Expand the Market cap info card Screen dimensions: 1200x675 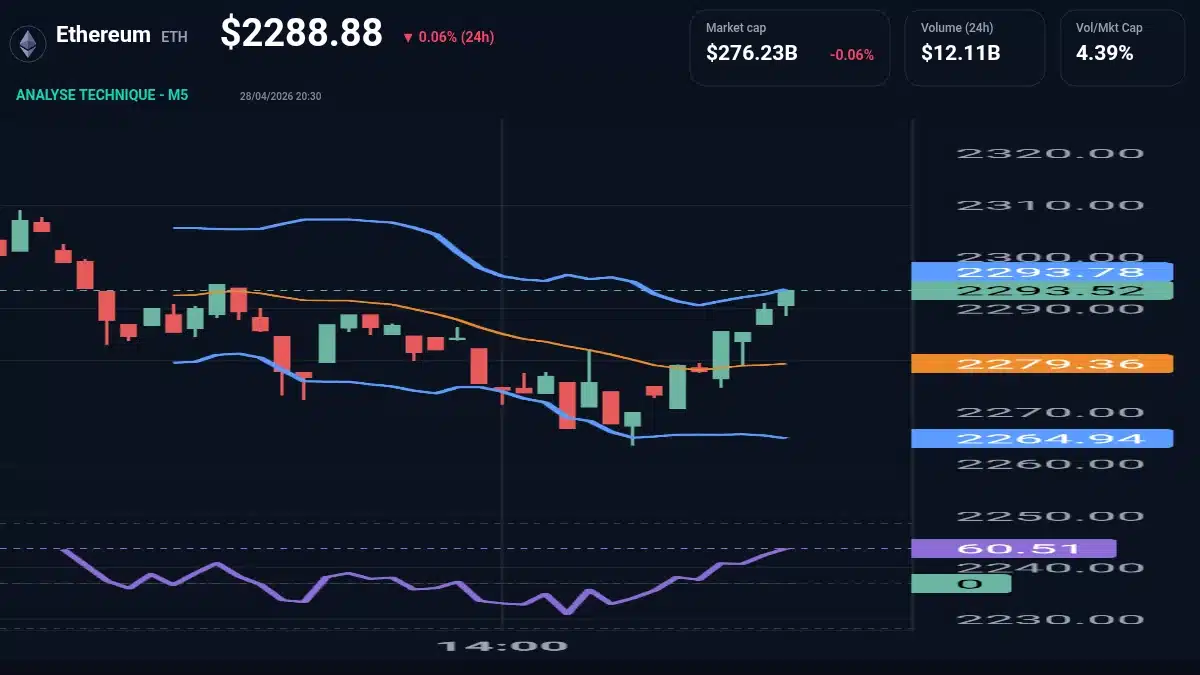[789, 47]
